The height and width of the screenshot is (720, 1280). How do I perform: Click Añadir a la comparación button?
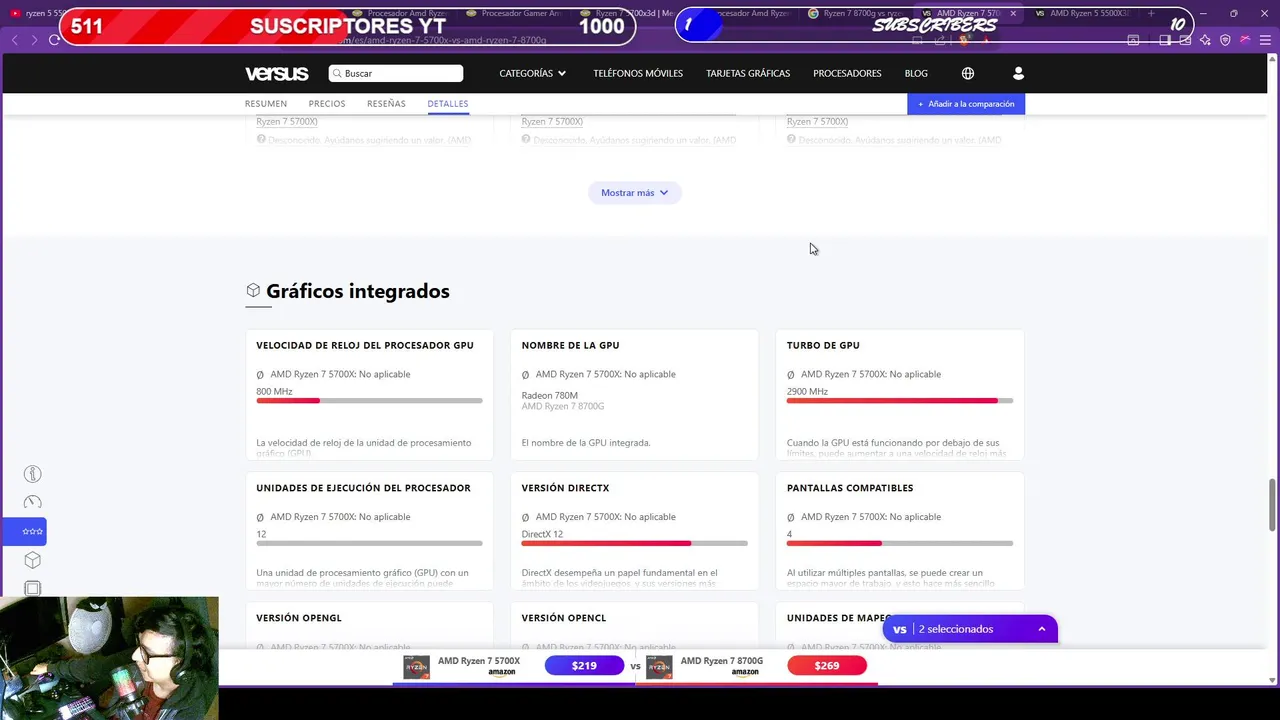tap(966, 104)
